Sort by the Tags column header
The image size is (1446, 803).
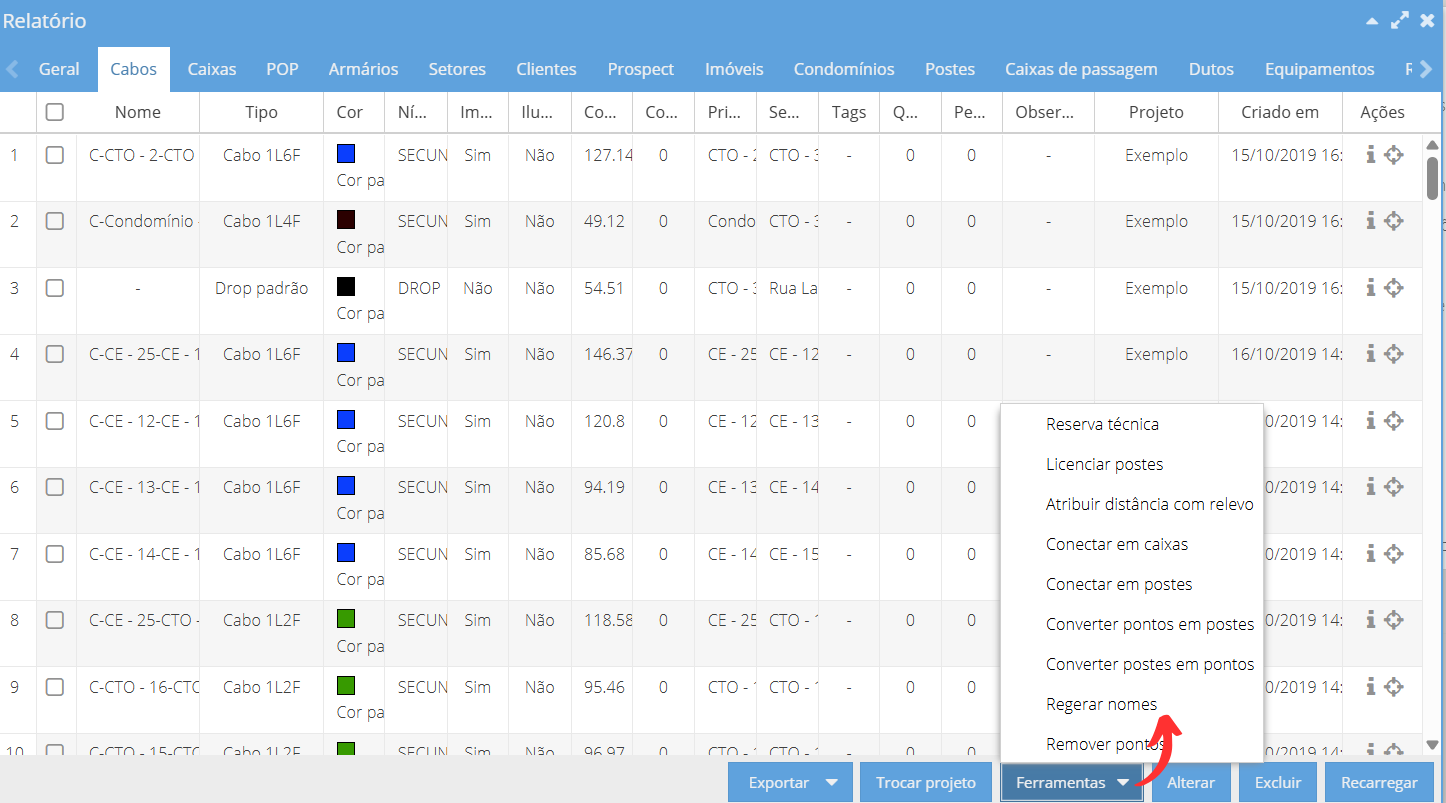pos(849,112)
